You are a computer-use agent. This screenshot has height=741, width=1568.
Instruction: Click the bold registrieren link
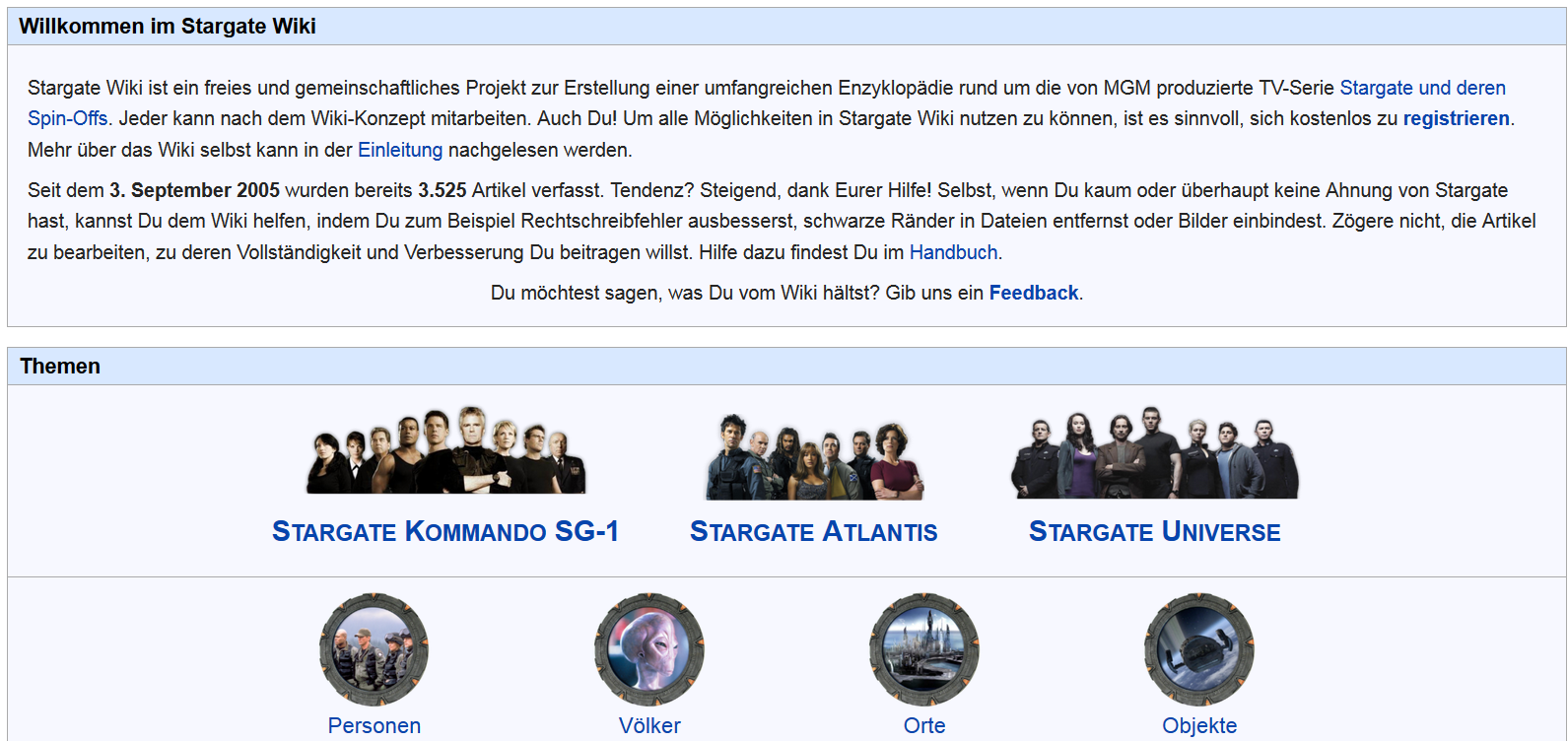pos(1456,119)
